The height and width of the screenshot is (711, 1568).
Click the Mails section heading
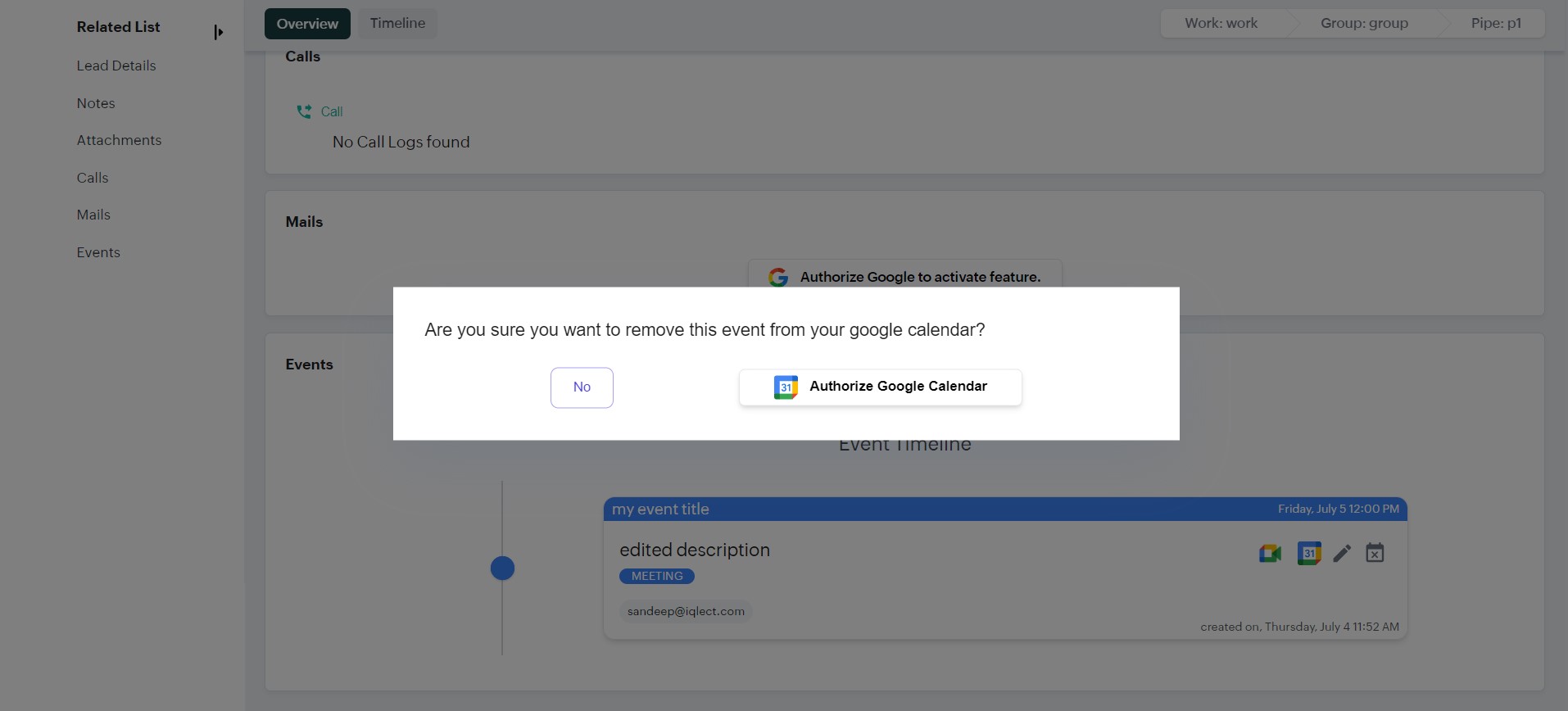[304, 222]
